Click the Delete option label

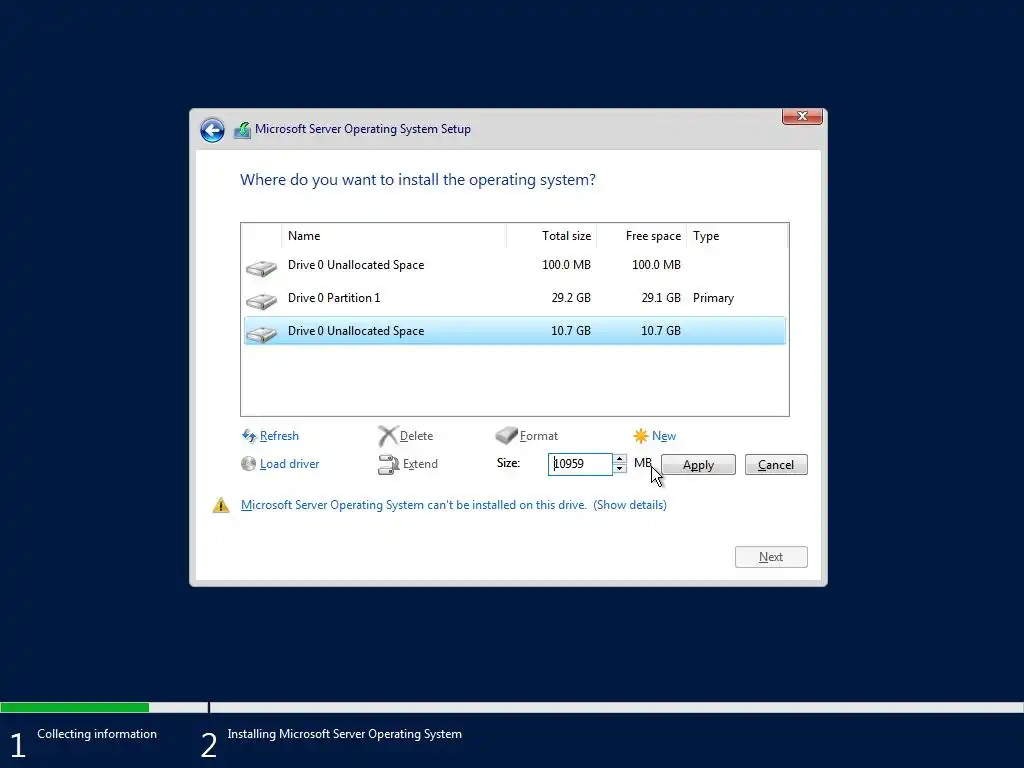[x=416, y=436]
